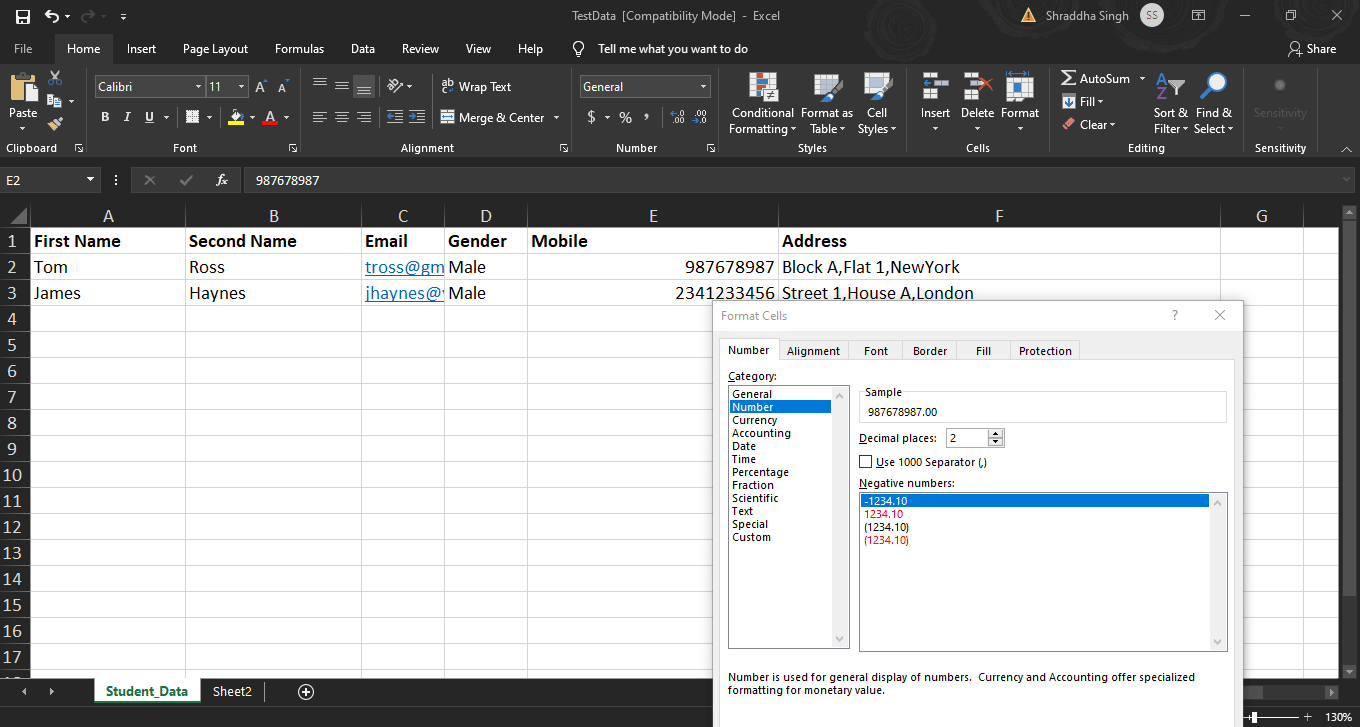This screenshot has width=1360, height=727.
Task: Click the Italic button
Action: point(127,117)
